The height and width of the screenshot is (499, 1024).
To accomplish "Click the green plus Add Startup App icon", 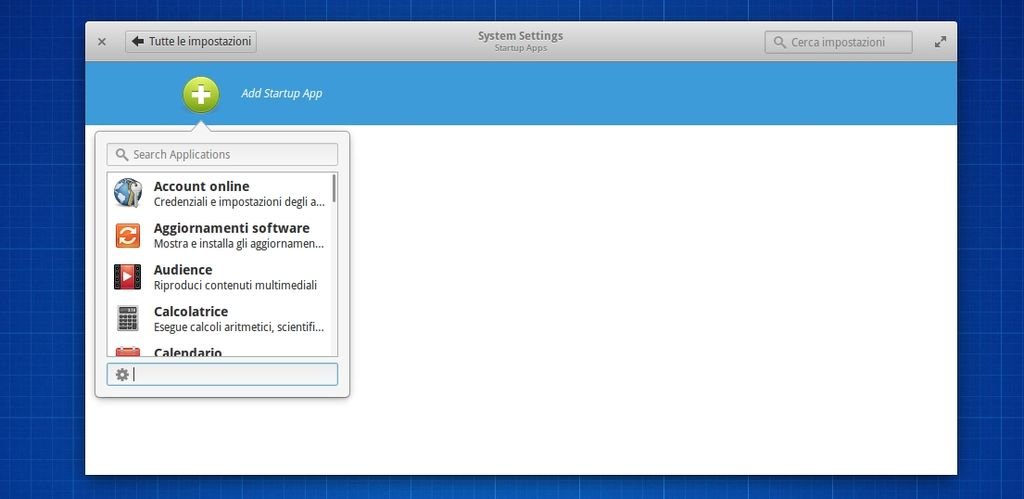I will 201,95.
